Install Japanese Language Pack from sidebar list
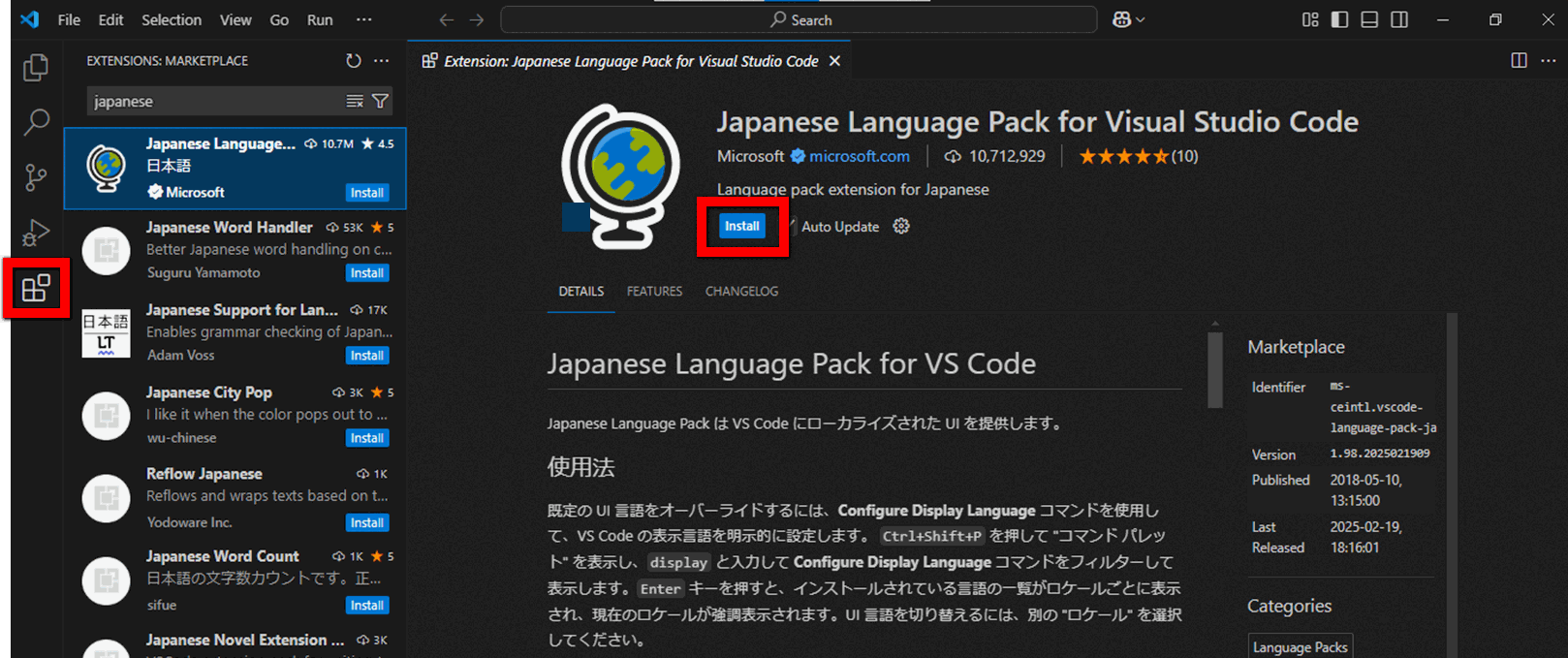 [x=367, y=193]
